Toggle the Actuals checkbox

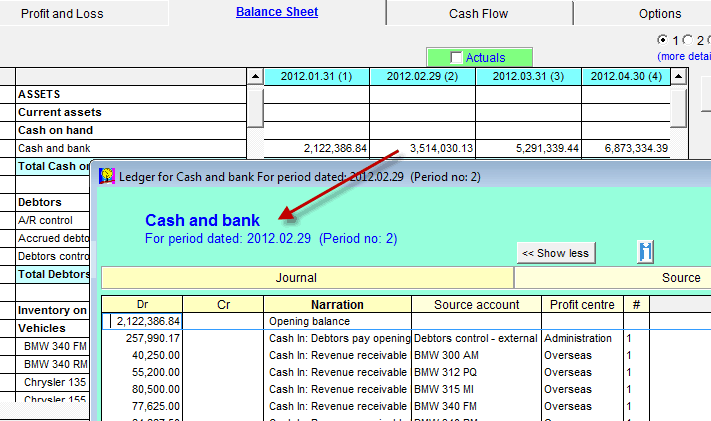458,58
